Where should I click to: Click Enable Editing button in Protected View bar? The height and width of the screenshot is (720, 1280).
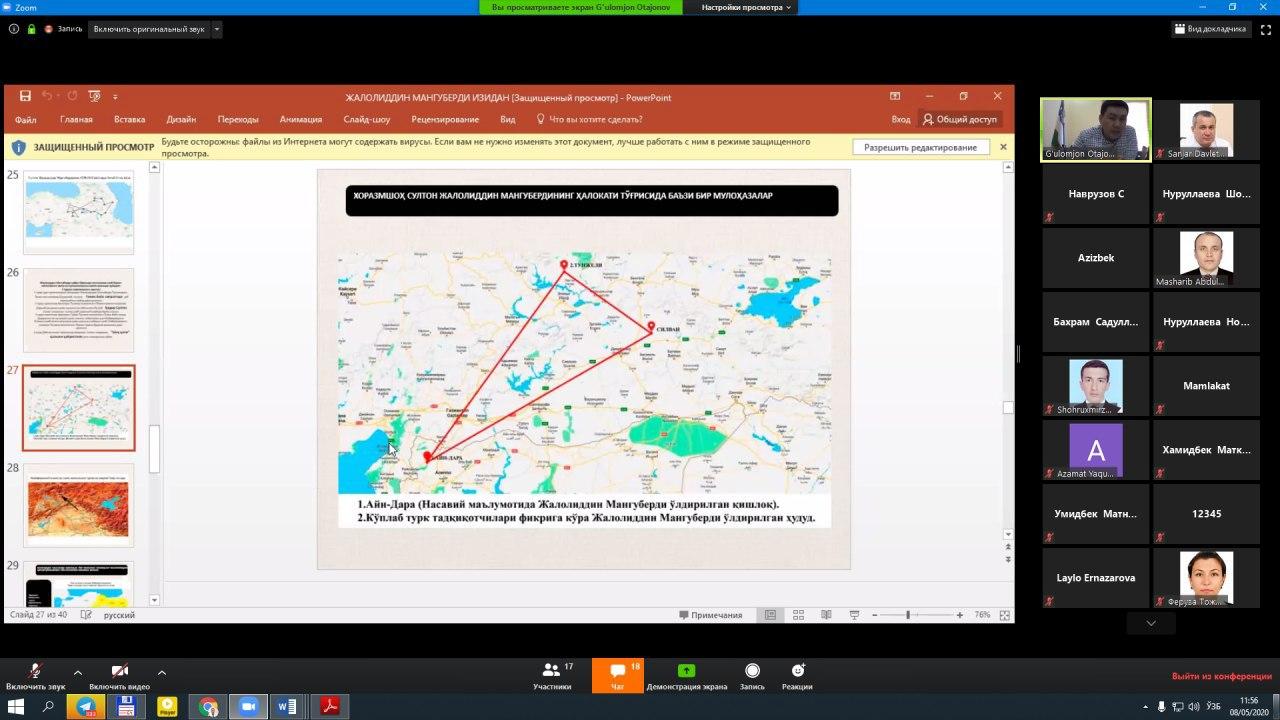pyautogui.click(x=920, y=147)
